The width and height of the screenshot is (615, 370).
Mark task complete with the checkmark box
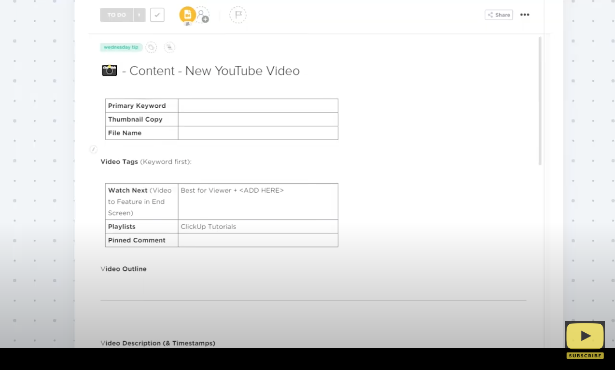pyautogui.click(x=157, y=15)
